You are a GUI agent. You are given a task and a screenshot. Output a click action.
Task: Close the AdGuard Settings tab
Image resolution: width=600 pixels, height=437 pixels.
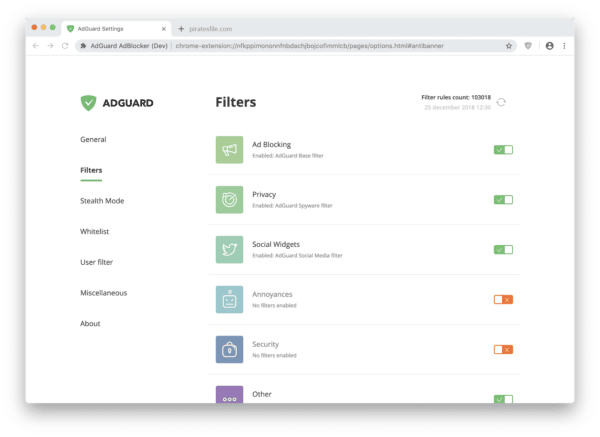click(x=164, y=29)
